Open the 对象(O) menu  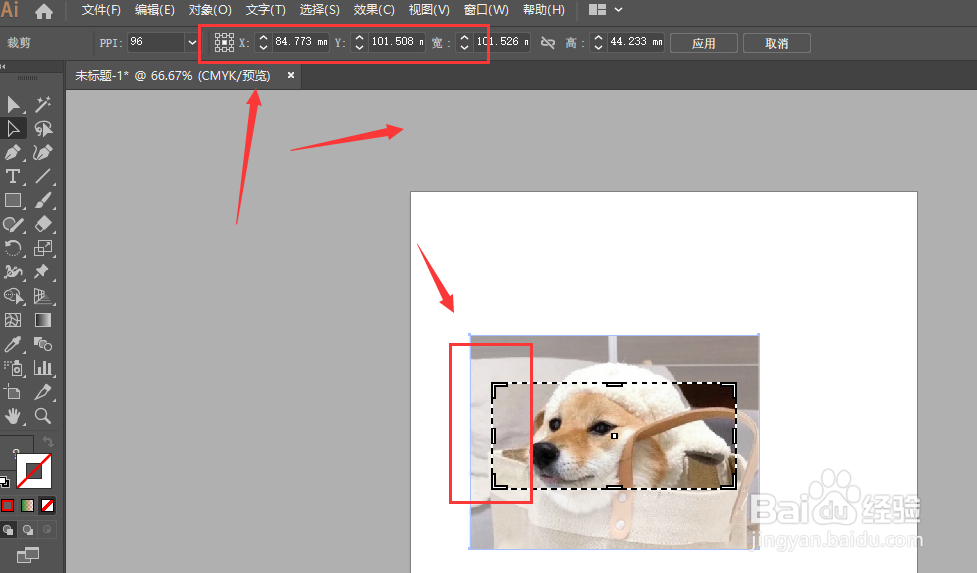coord(210,10)
